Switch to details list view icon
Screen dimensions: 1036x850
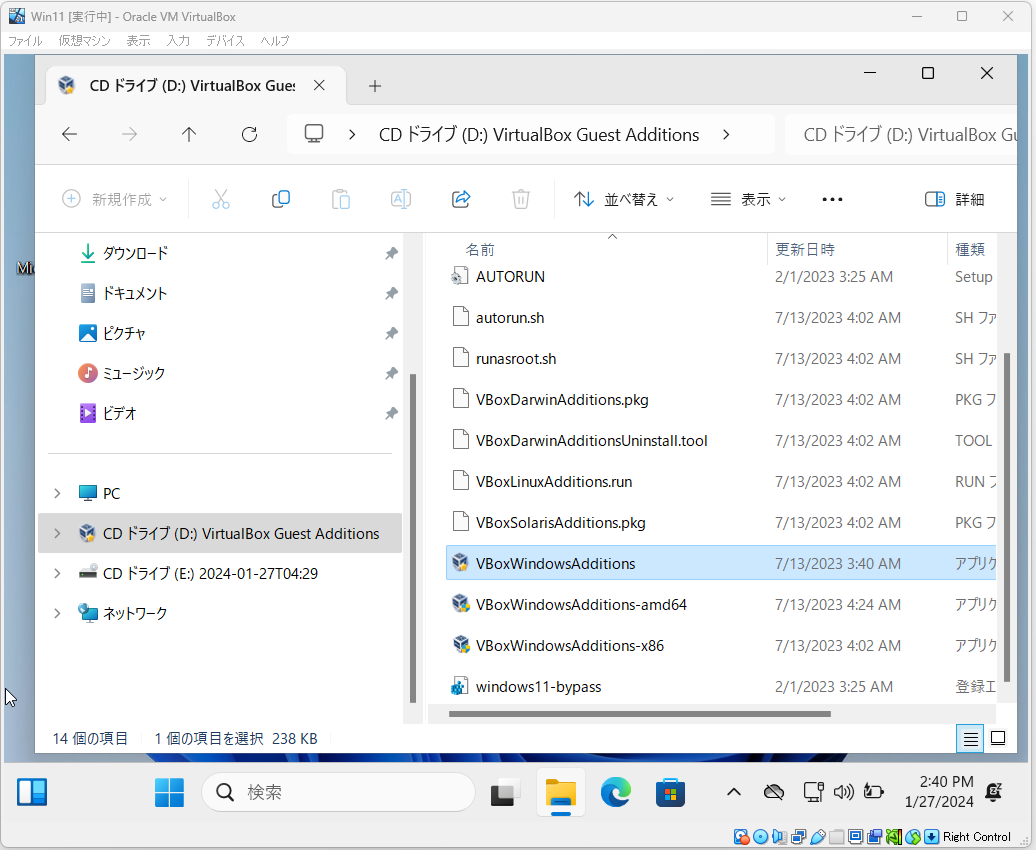(x=970, y=738)
